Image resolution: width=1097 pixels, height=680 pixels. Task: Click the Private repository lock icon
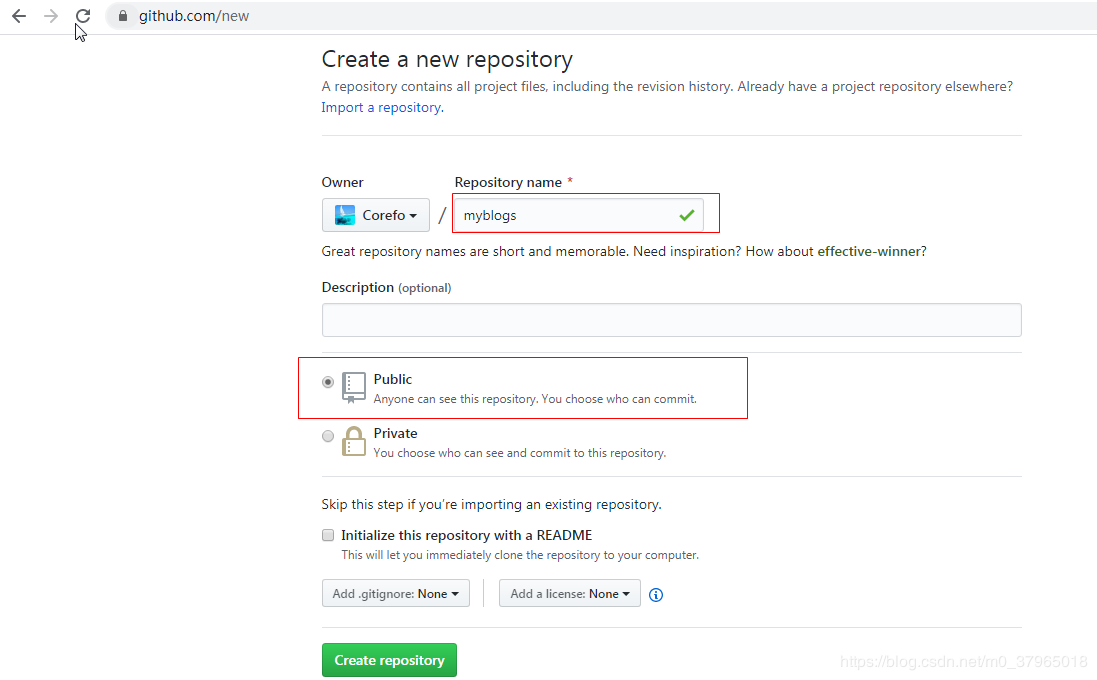[354, 441]
